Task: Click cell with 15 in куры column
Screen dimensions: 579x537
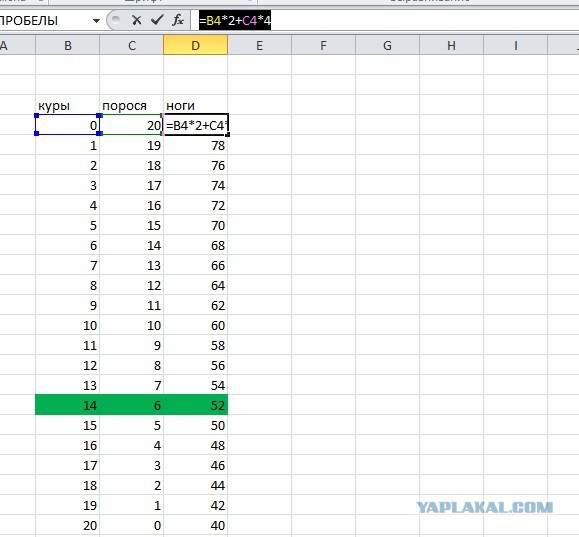Action: point(68,425)
